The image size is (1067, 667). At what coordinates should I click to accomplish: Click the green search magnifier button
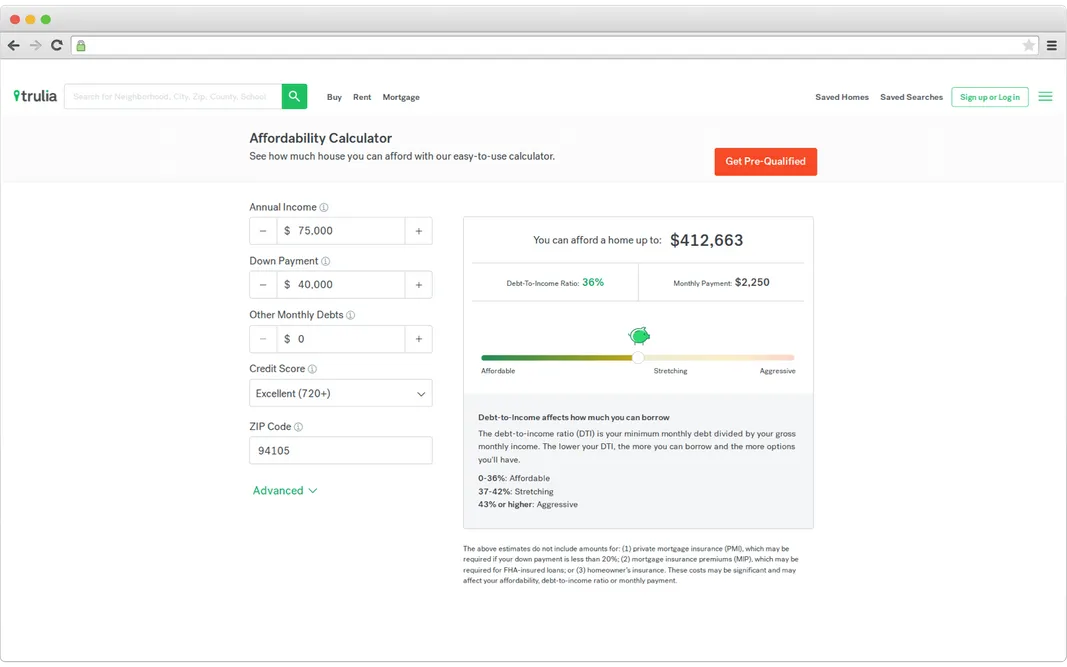pyautogui.click(x=294, y=96)
